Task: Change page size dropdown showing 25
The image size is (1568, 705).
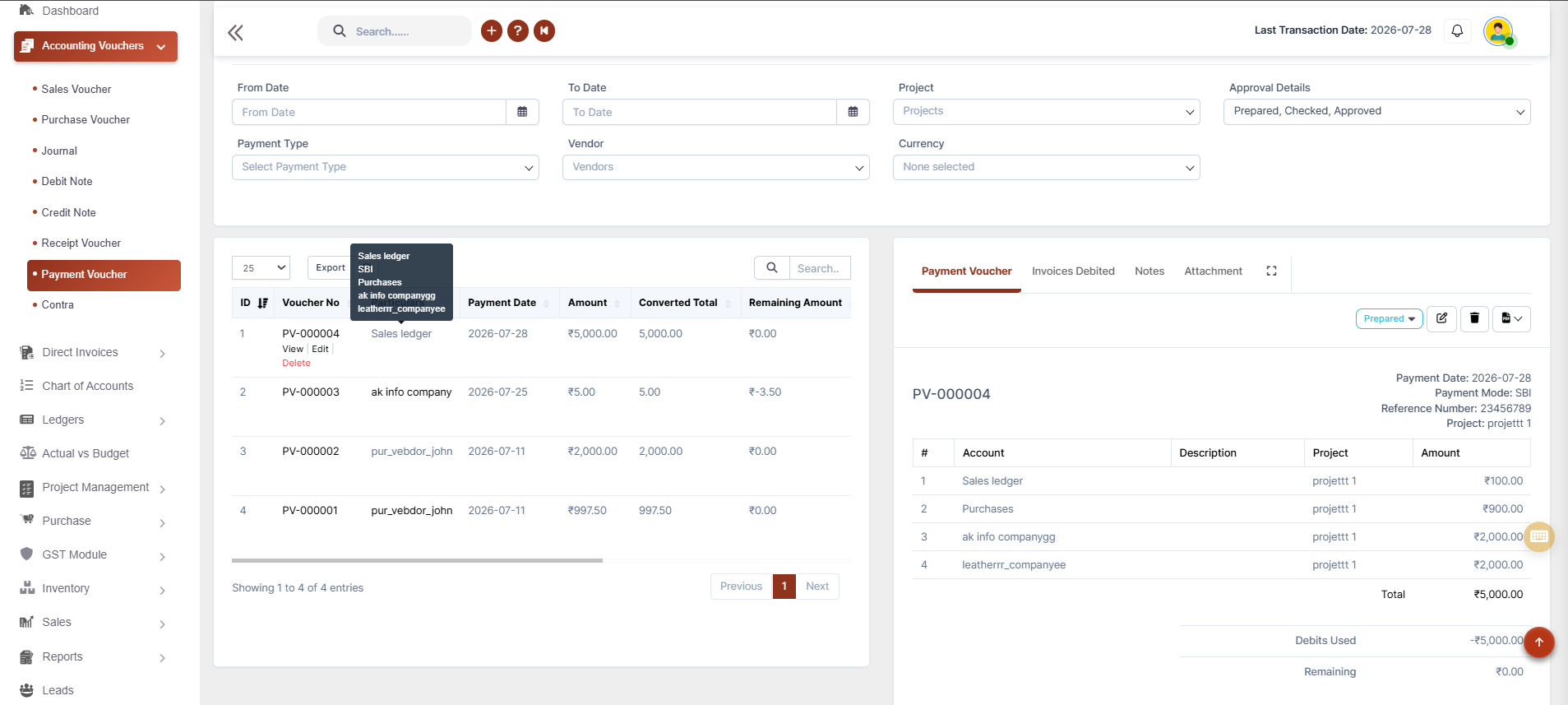Action: tap(261, 268)
